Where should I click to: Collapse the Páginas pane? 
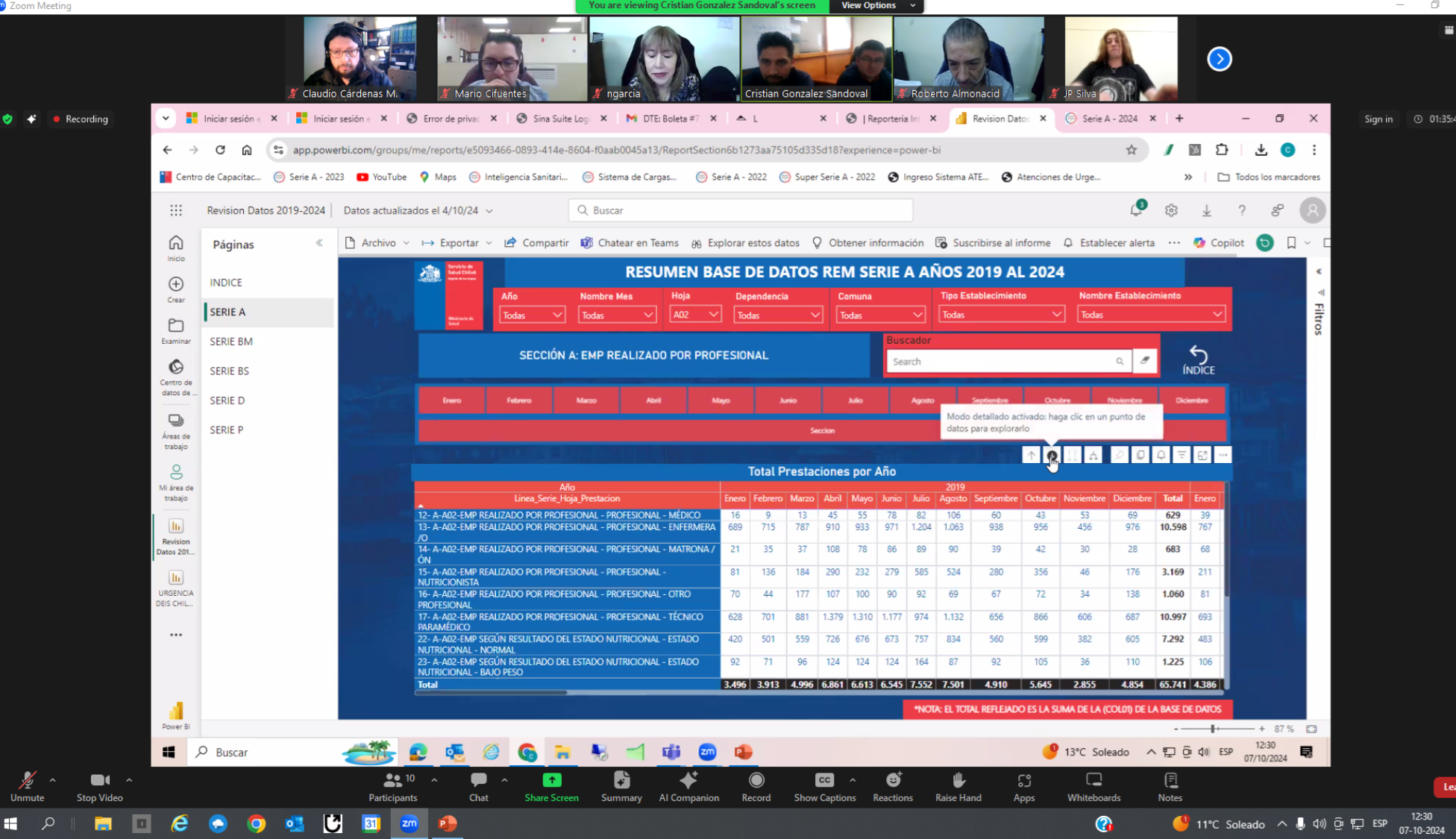(319, 243)
